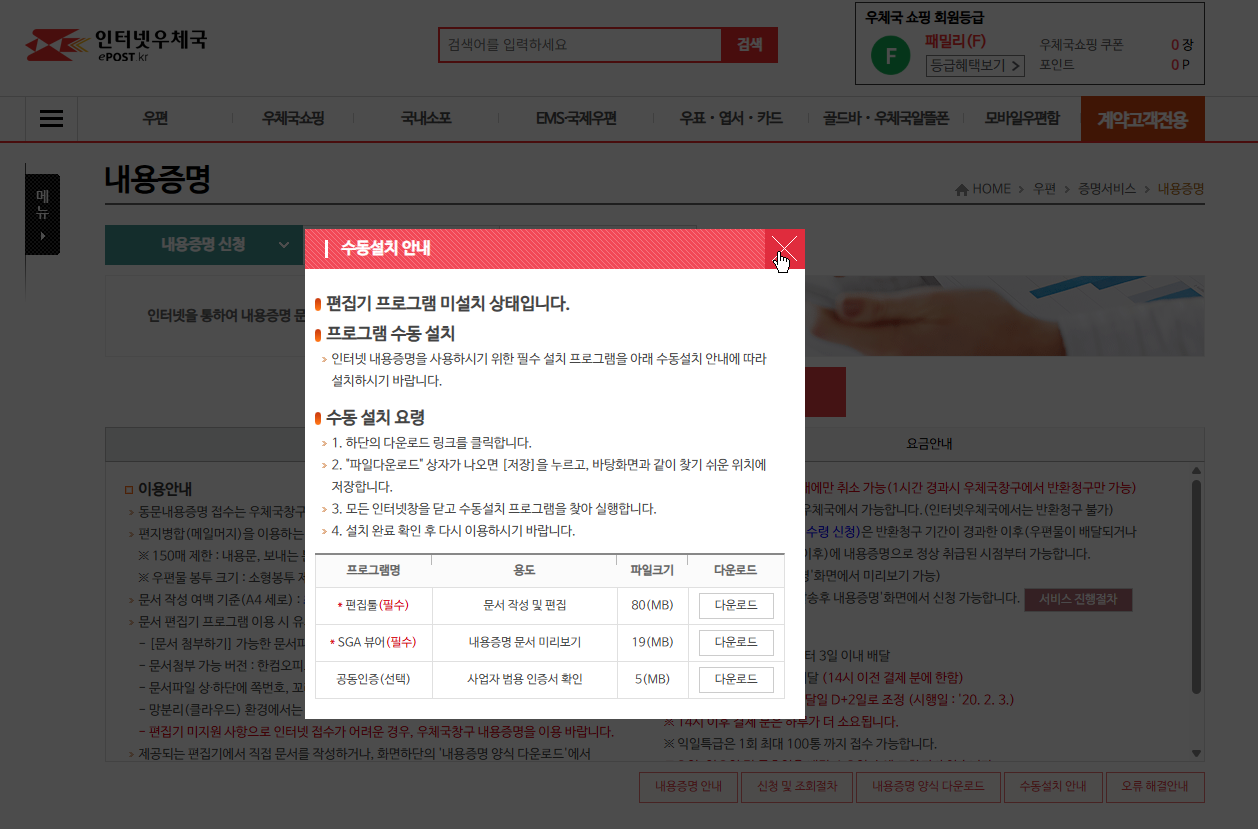Screen dimensions: 1258x829
Task: Open the 우표·엽서·카드 menu
Action: click(731, 119)
